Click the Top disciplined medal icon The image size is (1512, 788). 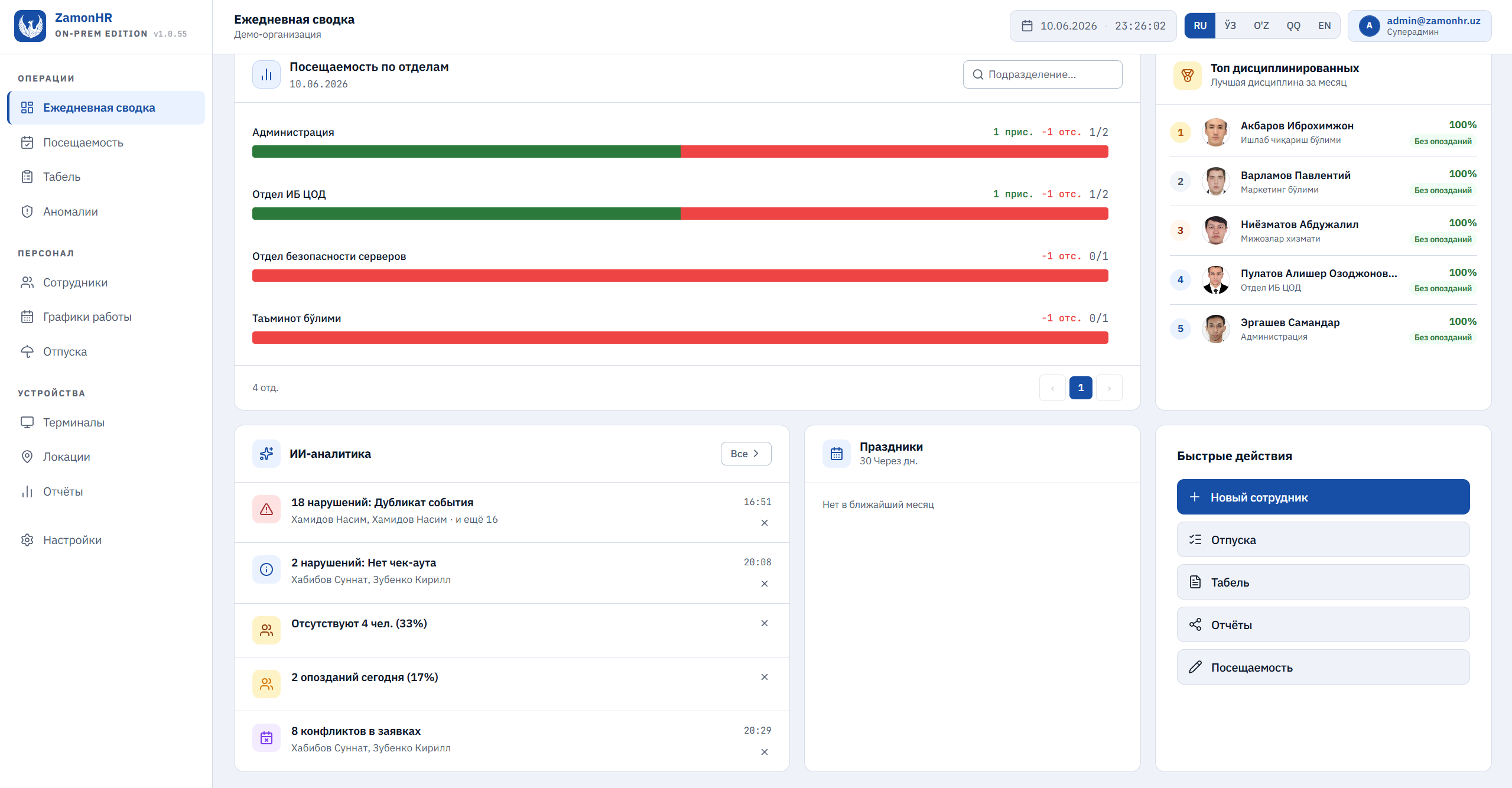1188,76
